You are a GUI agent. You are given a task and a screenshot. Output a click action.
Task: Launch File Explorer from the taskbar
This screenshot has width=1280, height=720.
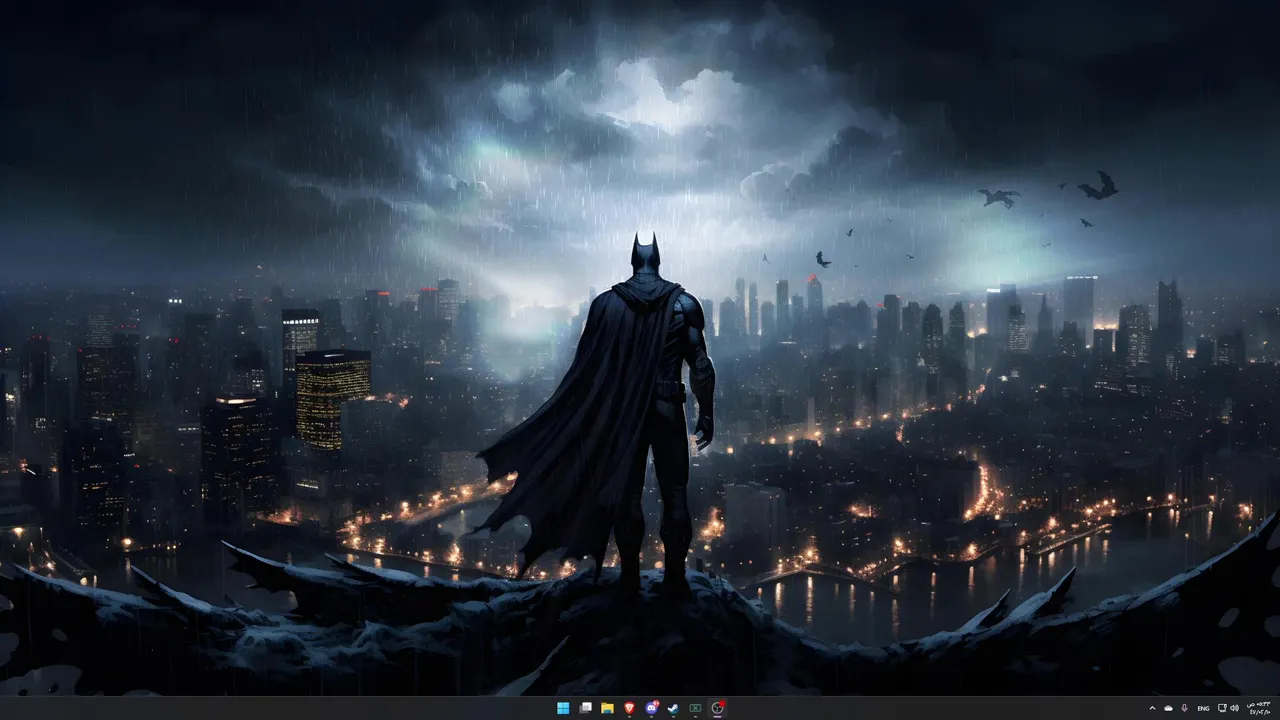click(x=607, y=708)
